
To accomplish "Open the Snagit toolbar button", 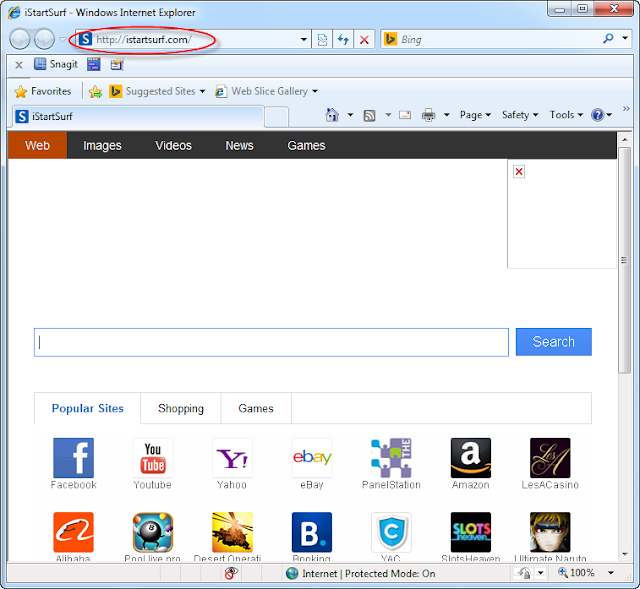I will pyautogui.click(x=56, y=64).
